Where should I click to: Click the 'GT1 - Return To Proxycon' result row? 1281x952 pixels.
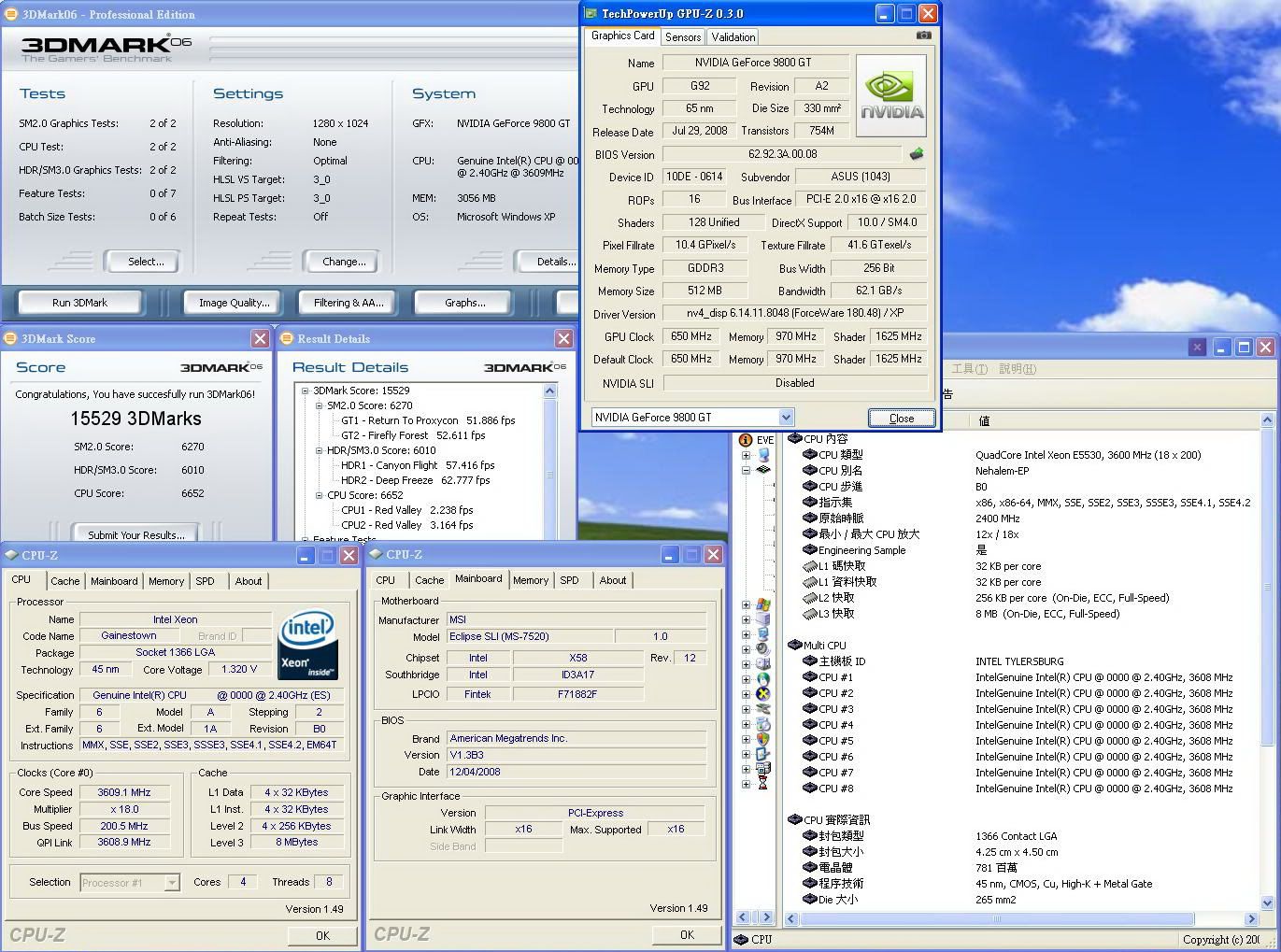click(428, 420)
